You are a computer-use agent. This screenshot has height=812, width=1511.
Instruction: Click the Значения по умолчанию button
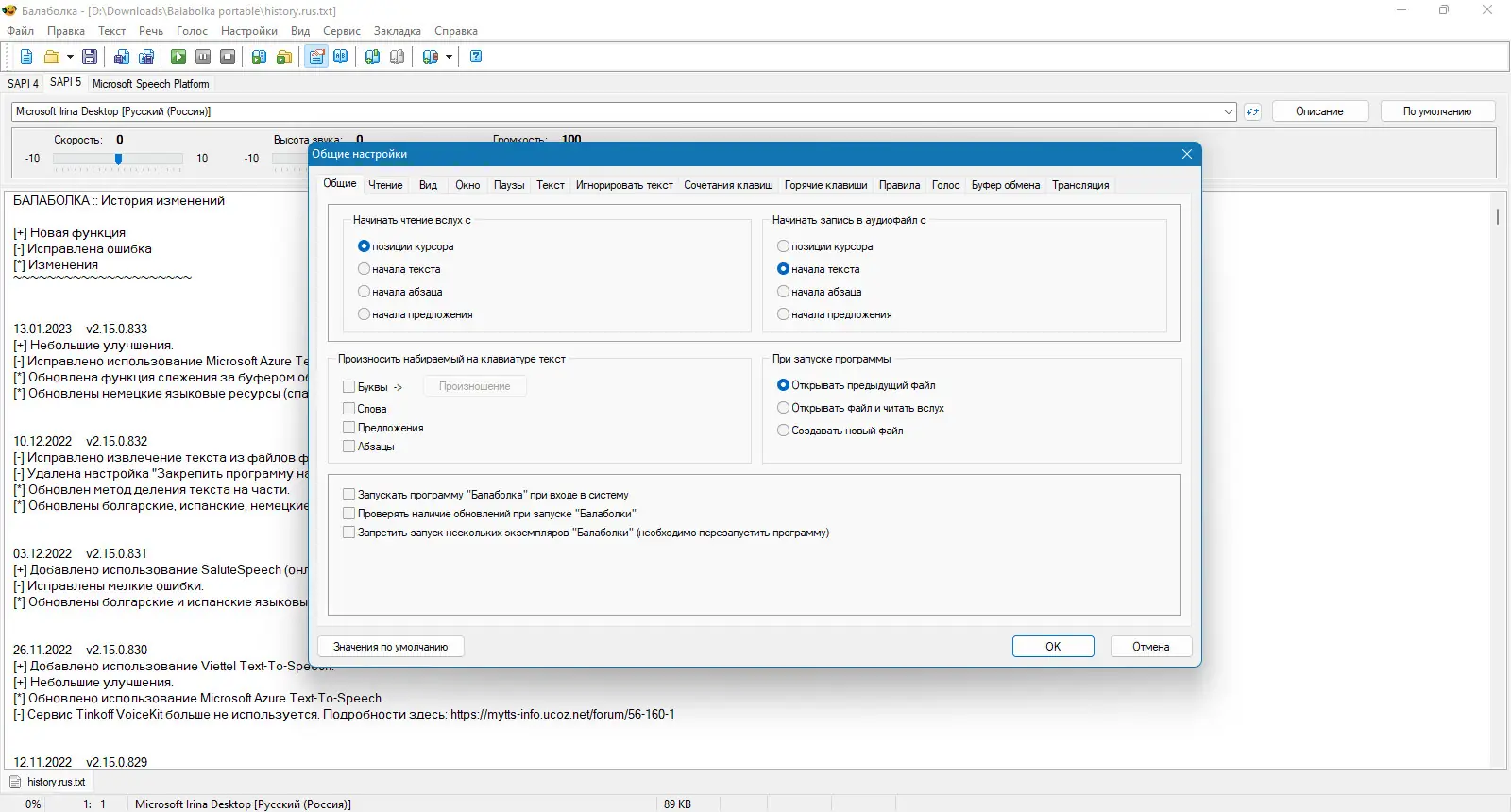coord(391,647)
